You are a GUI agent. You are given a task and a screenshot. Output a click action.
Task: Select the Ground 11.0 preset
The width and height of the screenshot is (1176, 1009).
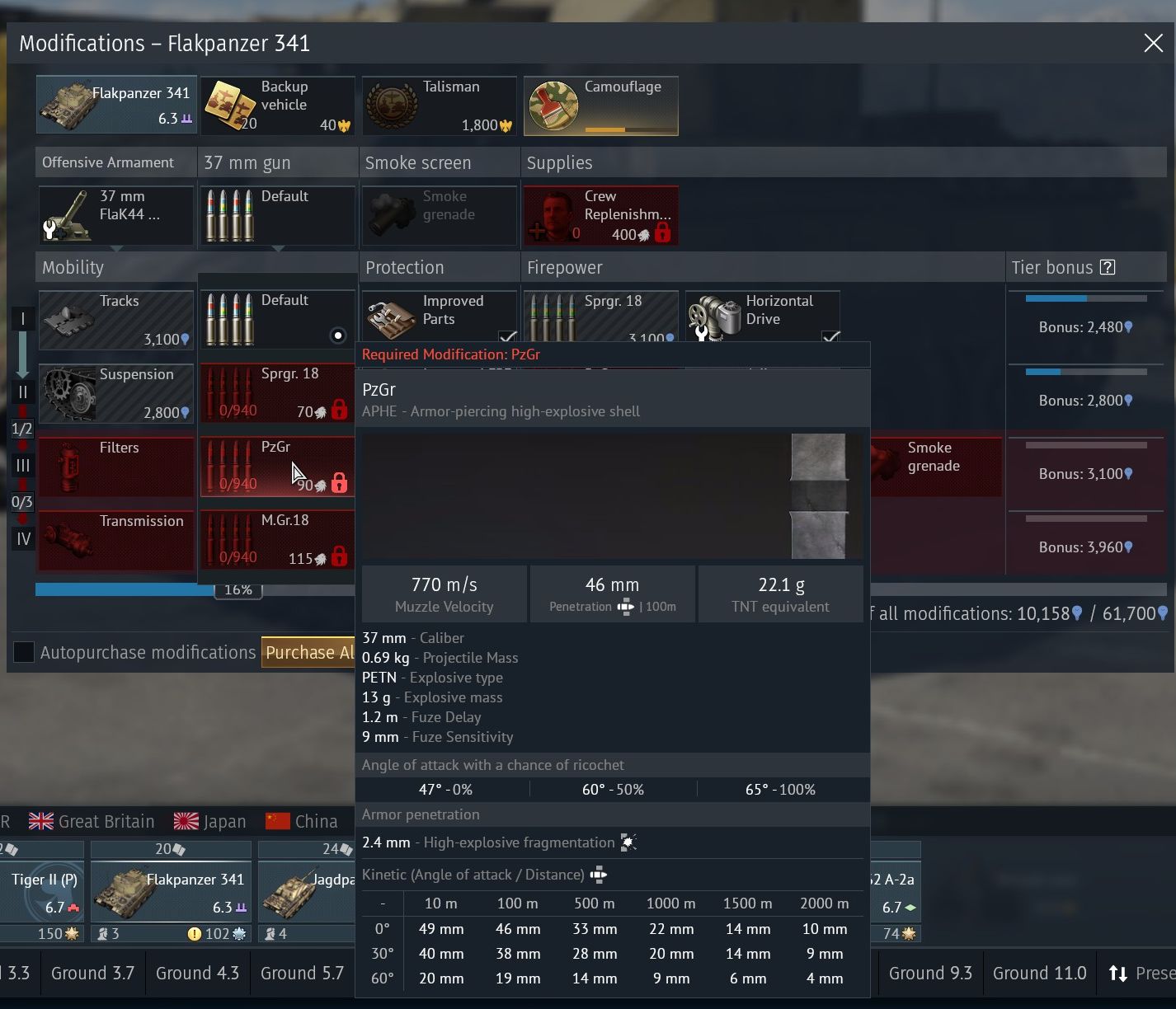click(1039, 973)
